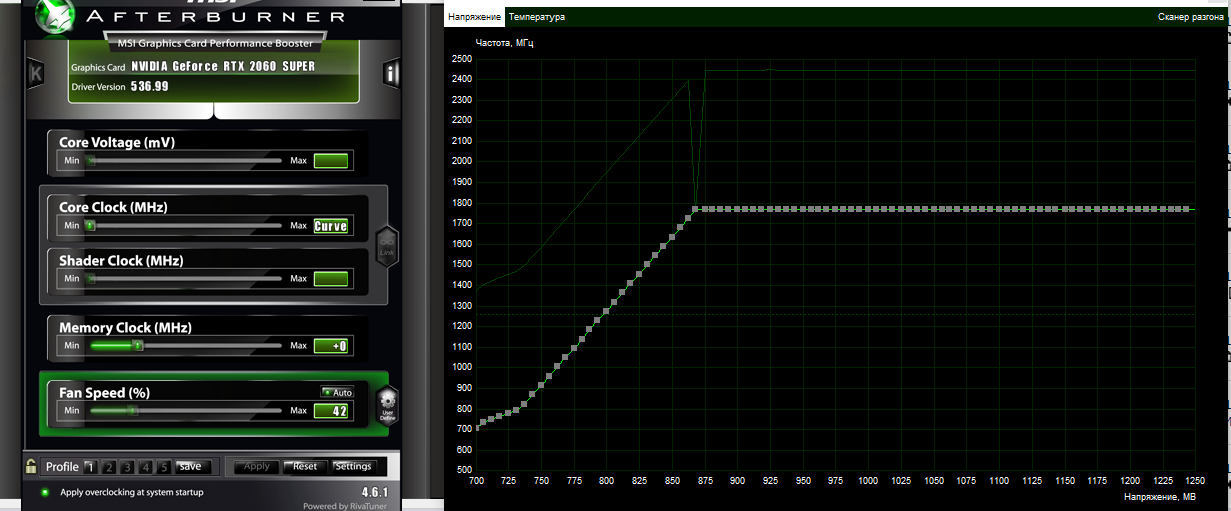The width and height of the screenshot is (1231, 511).
Task: Click the Напряжение, мВ axis label
Action: pos(1159,497)
